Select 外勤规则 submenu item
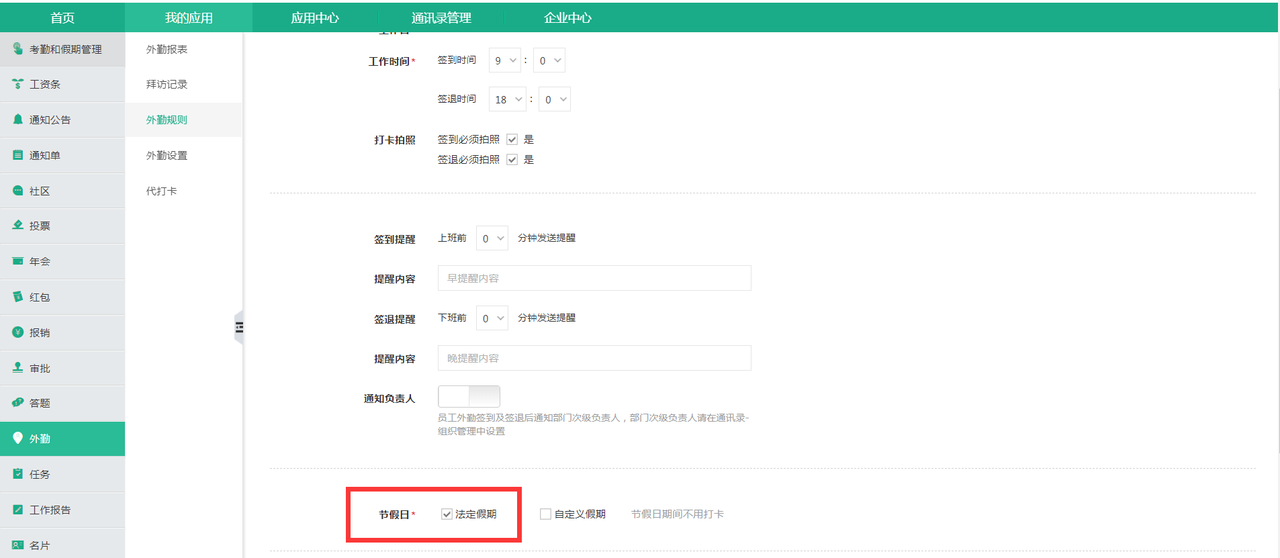This screenshot has height=558, width=1280. (167, 120)
